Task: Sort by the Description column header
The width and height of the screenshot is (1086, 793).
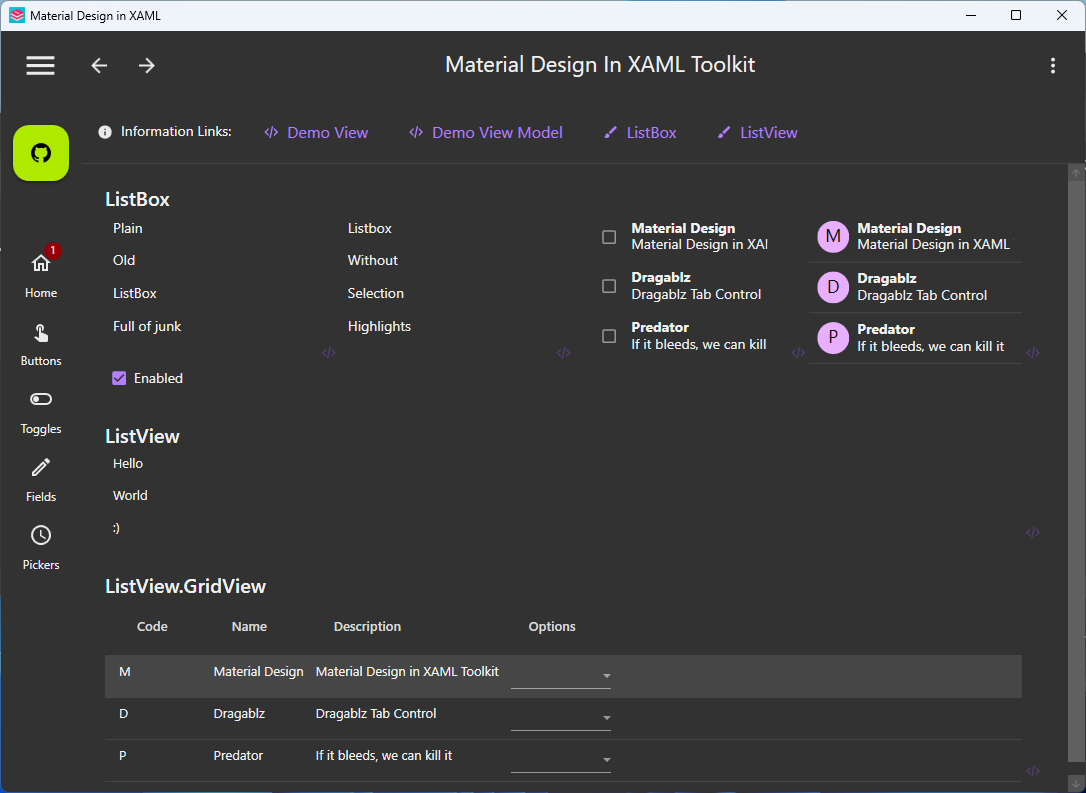Action: [367, 626]
